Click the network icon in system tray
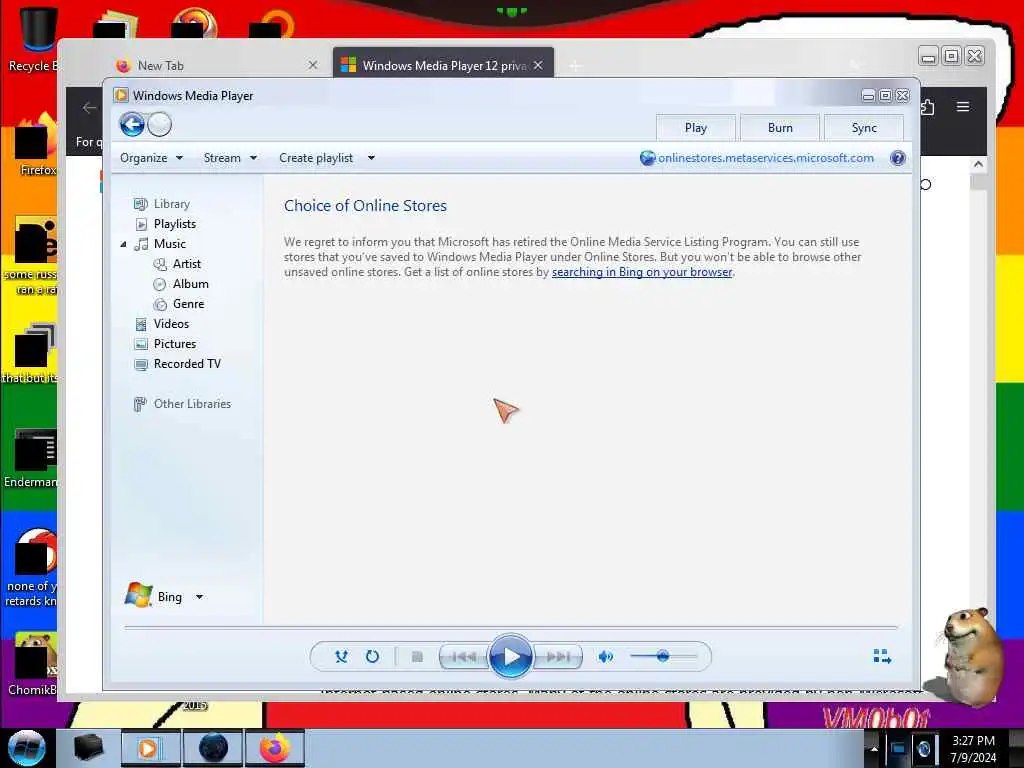Image resolution: width=1024 pixels, height=768 pixels. (x=898, y=749)
